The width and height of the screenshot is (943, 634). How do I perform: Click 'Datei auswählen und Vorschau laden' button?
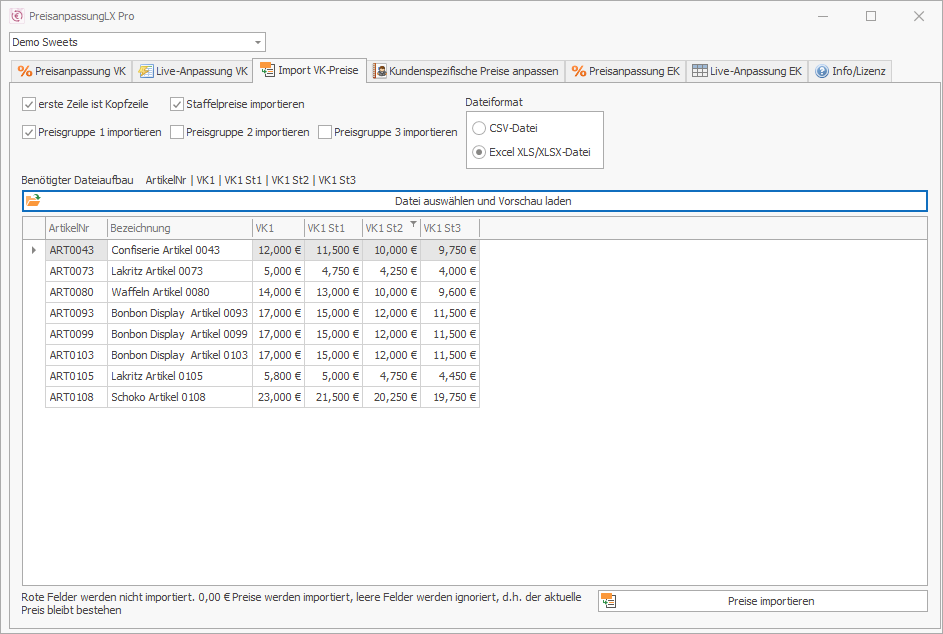(x=483, y=201)
